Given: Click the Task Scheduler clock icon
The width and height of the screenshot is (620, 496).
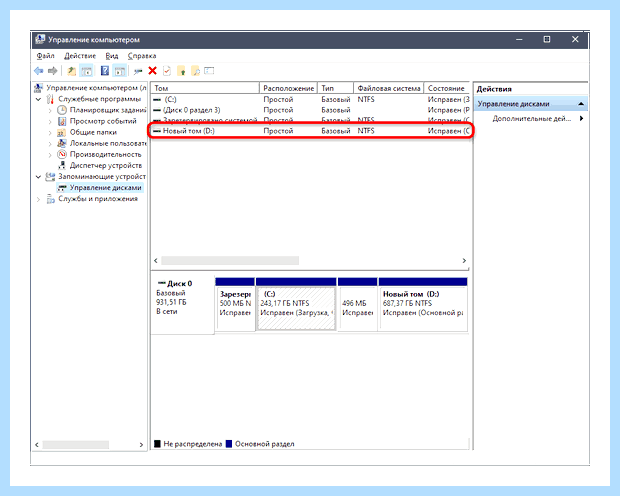Looking at the screenshot, I should point(62,110).
